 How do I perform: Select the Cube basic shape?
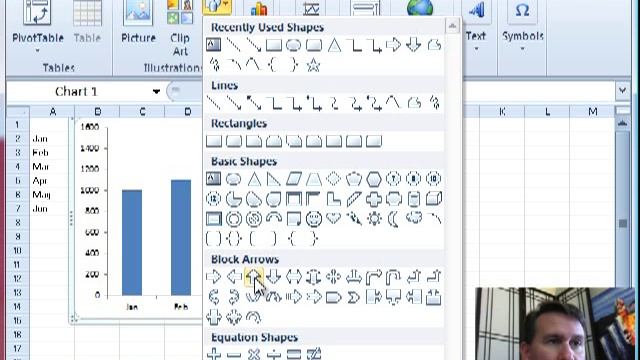coord(434,199)
